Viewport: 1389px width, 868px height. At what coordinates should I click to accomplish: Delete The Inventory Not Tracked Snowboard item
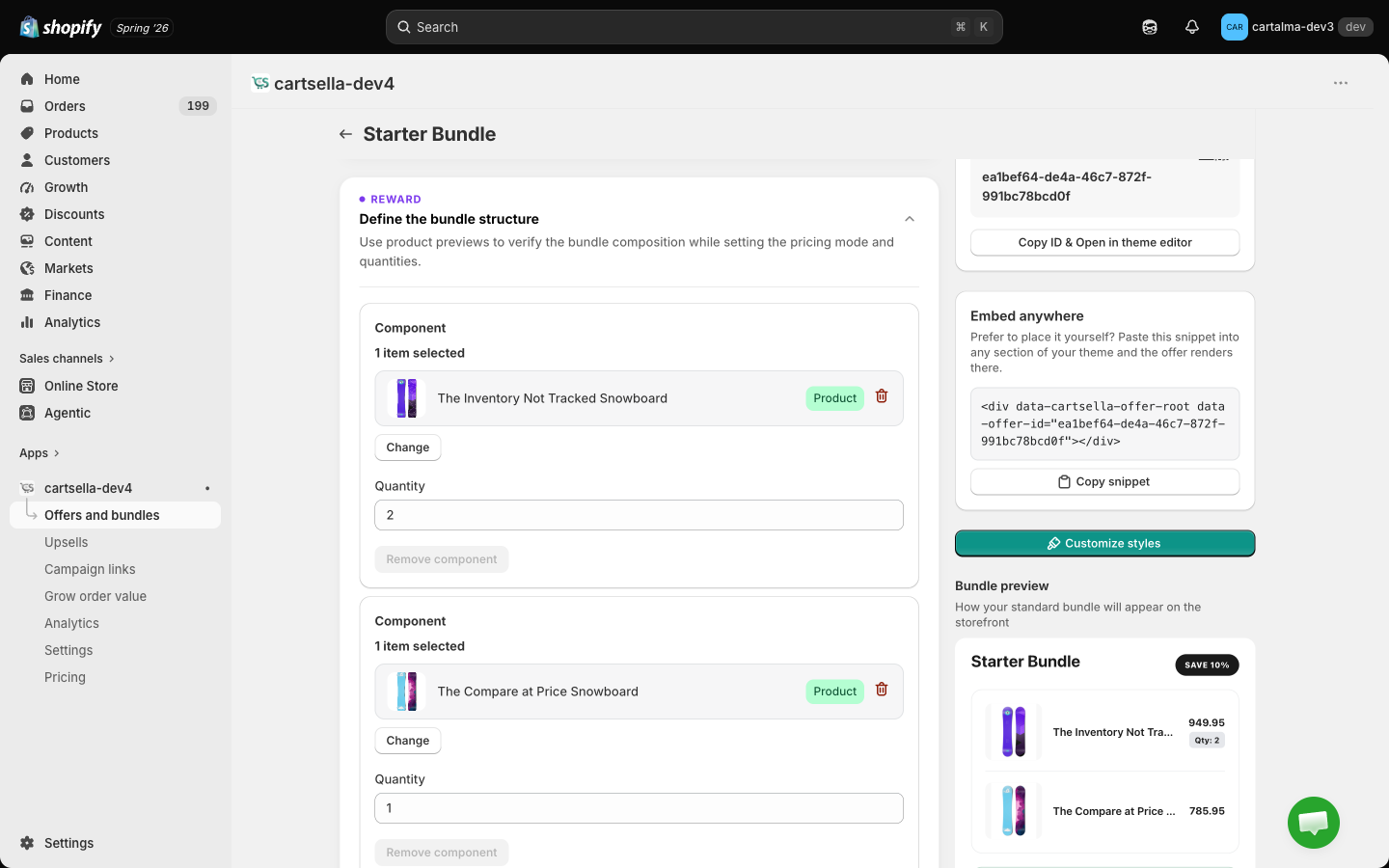(x=882, y=396)
